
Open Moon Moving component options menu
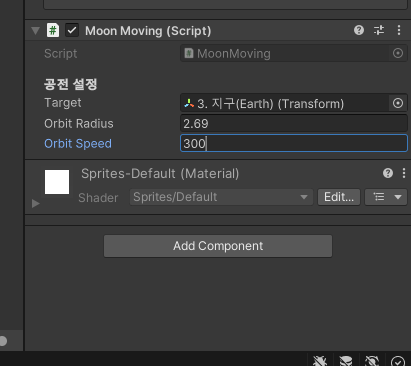(399, 30)
